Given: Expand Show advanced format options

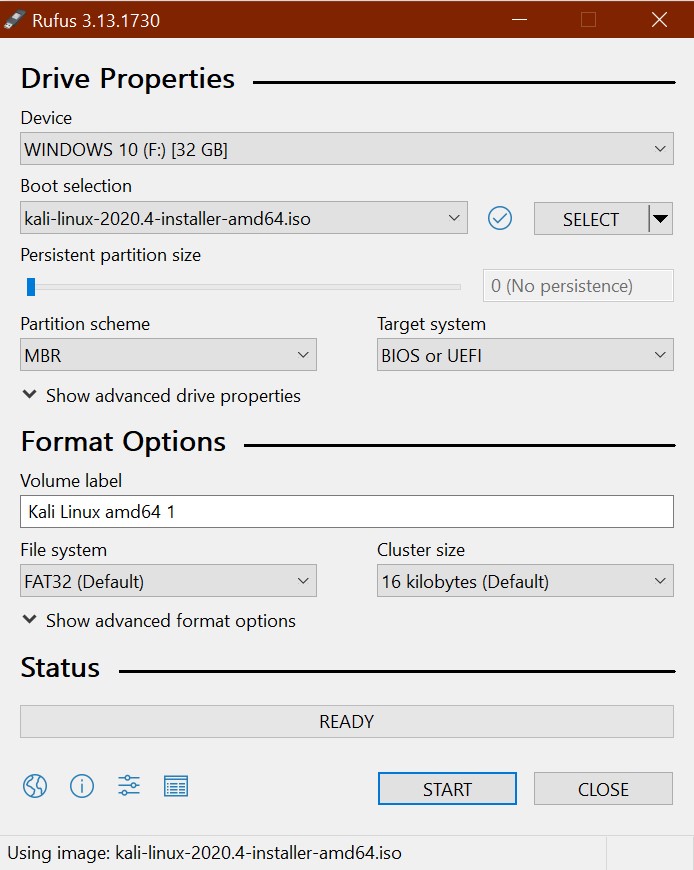Looking at the screenshot, I should 159,621.
